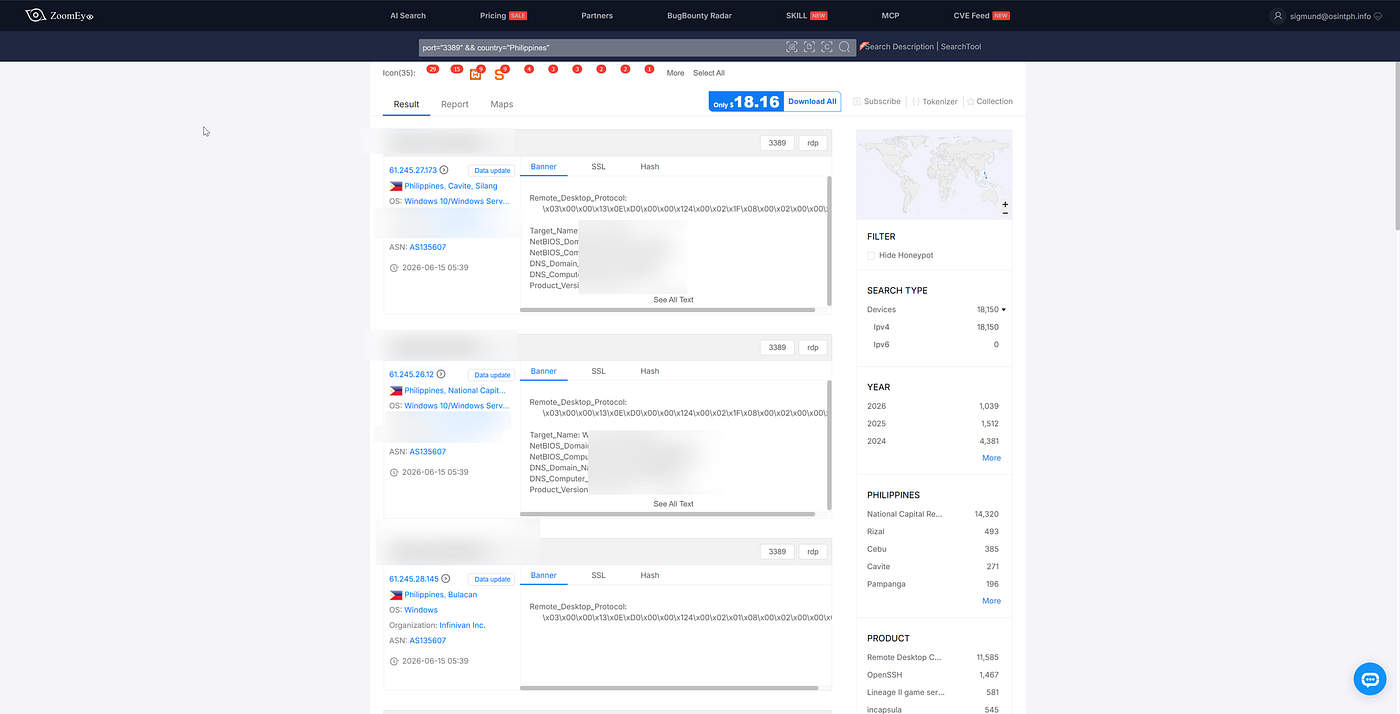Open the Infinivan Inc. organization link
1400x714 pixels.
[462, 625]
